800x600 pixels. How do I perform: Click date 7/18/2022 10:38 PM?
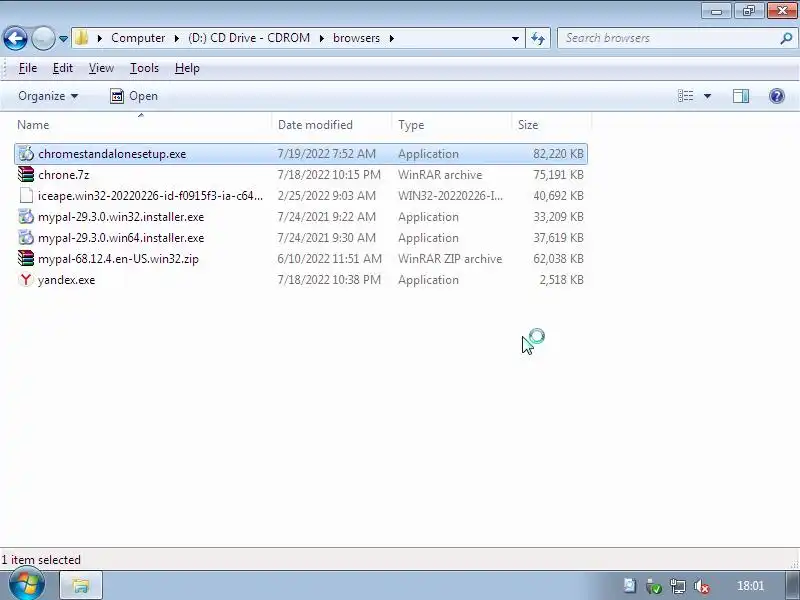point(329,280)
